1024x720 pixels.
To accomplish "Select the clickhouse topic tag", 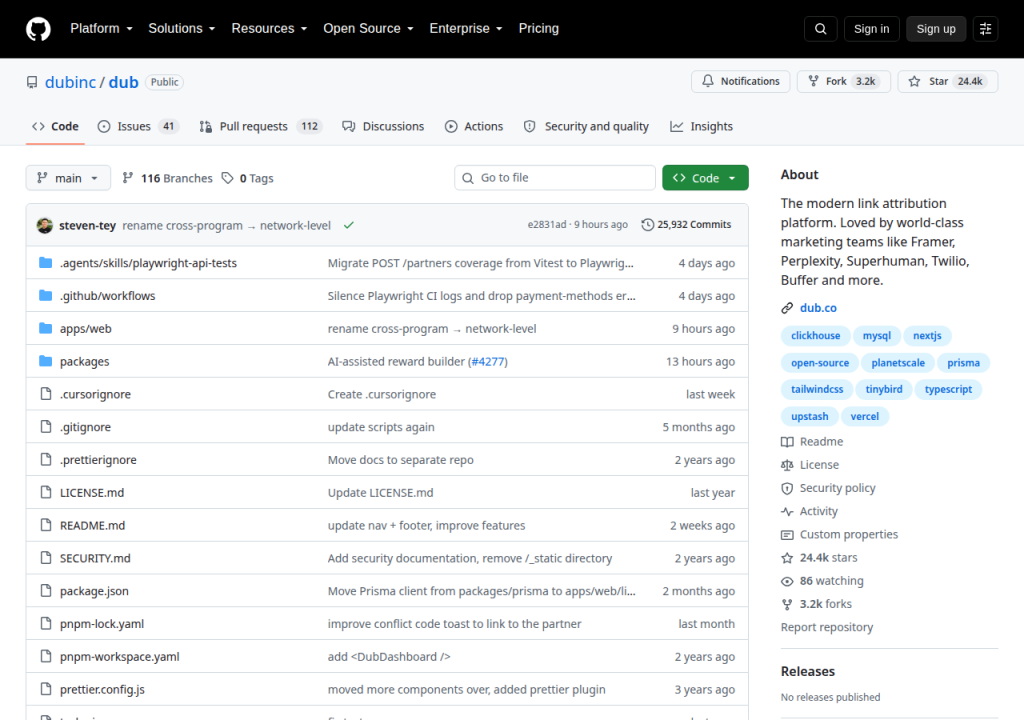I will 816,336.
